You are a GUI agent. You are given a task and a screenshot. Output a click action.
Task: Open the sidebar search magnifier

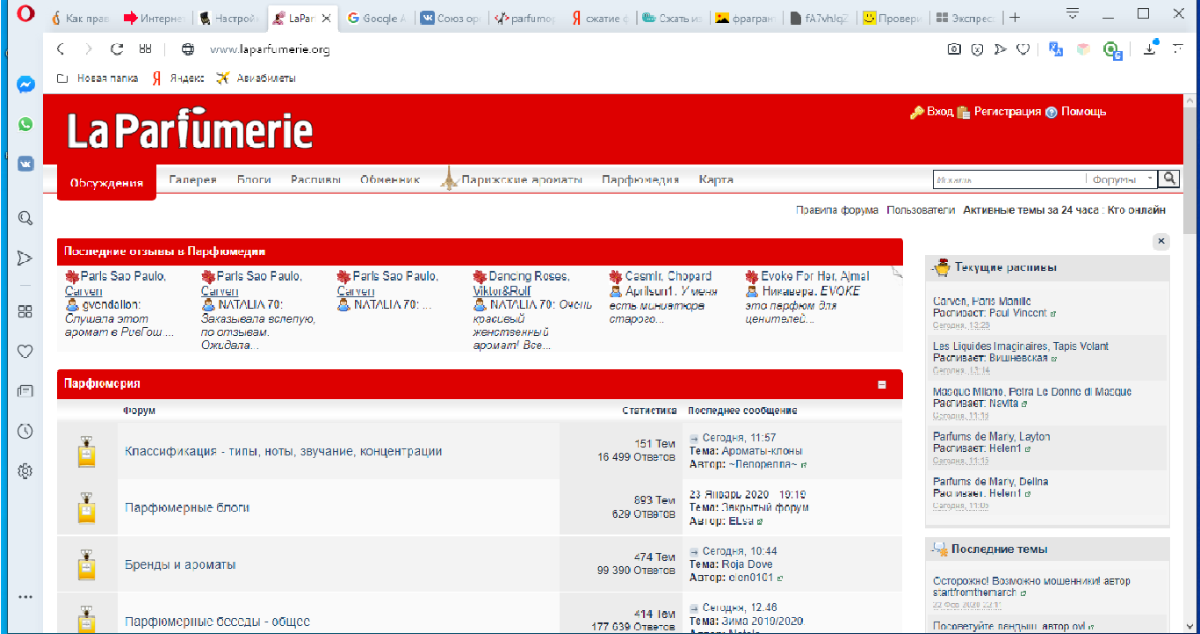tap(25, 218)
